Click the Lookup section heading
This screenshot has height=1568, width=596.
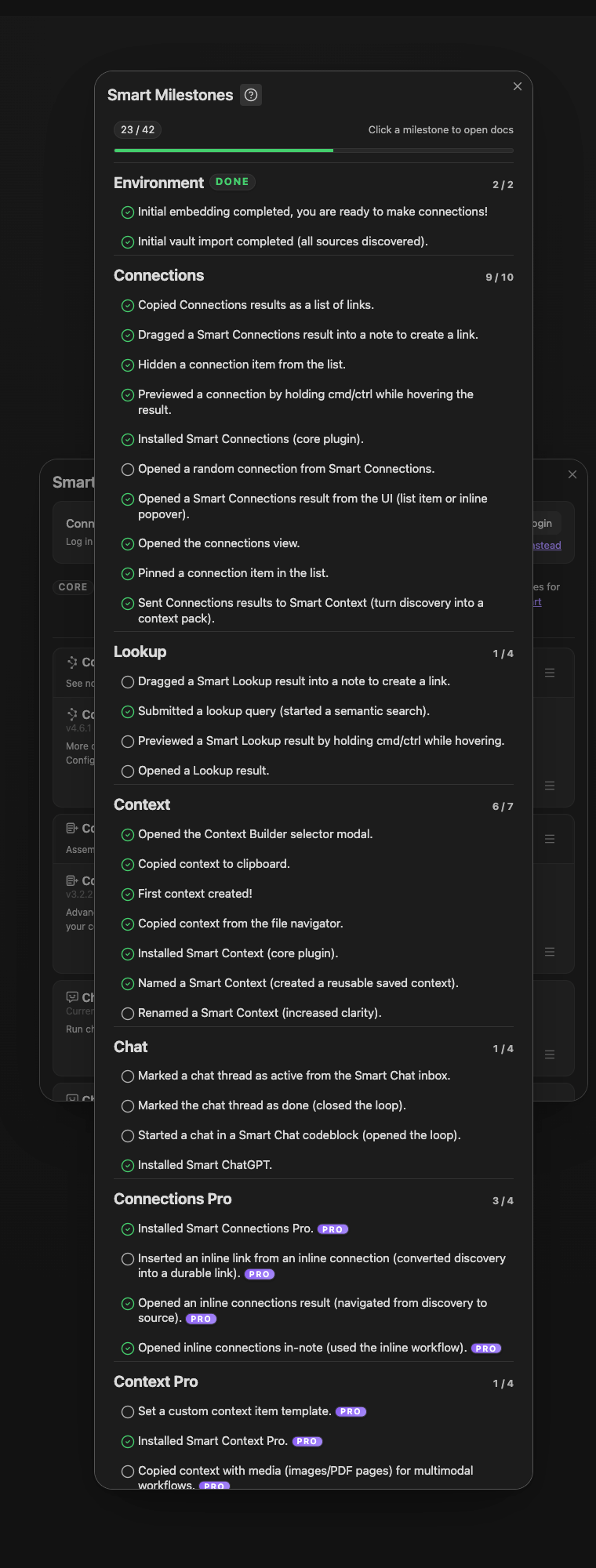pos(140,652)
